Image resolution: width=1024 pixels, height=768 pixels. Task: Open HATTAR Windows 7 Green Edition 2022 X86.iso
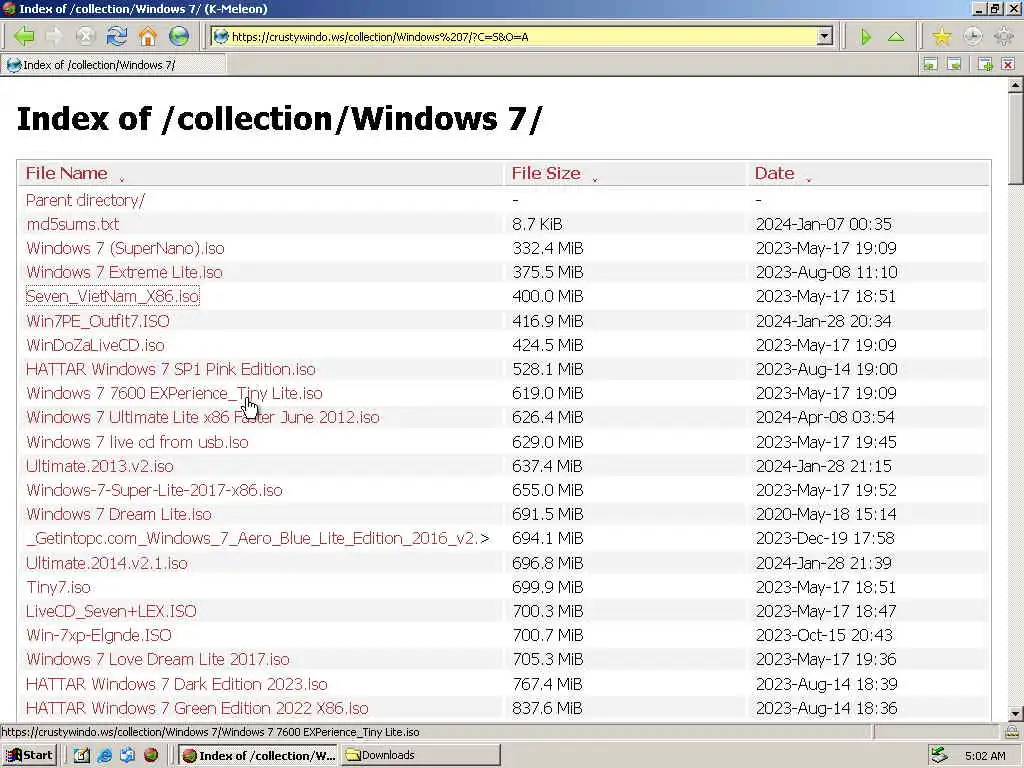pyautogui.click(x=197, y=709)
